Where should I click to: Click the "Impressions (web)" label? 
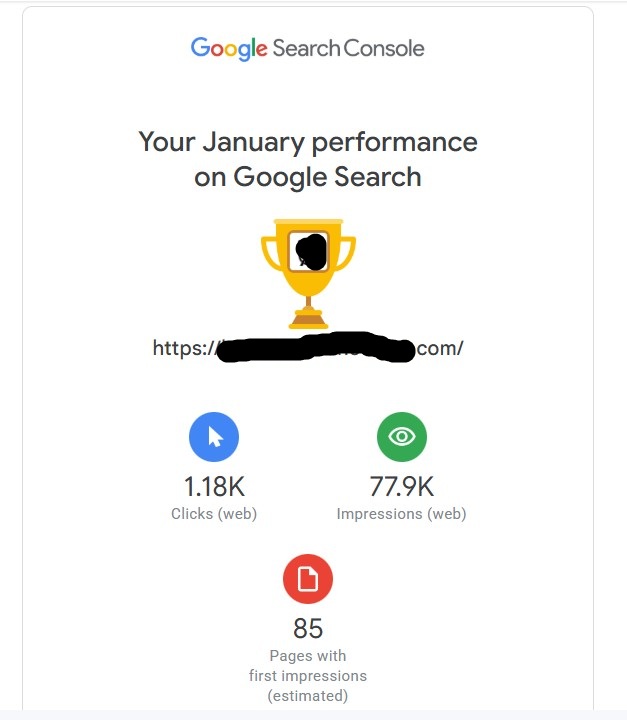pyautogui.click(x=401, y=514)
